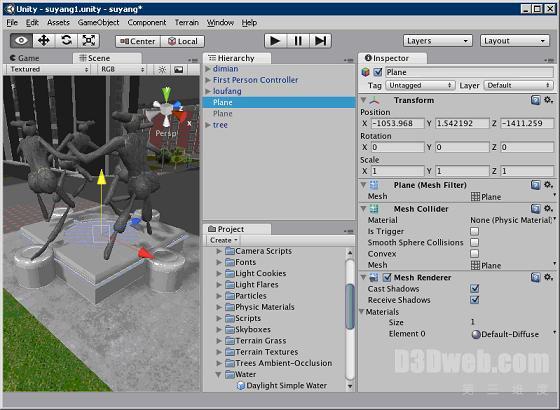Click the Position X input field
The width and height of the screenshot is (560, 410).
tap(398, 124)
